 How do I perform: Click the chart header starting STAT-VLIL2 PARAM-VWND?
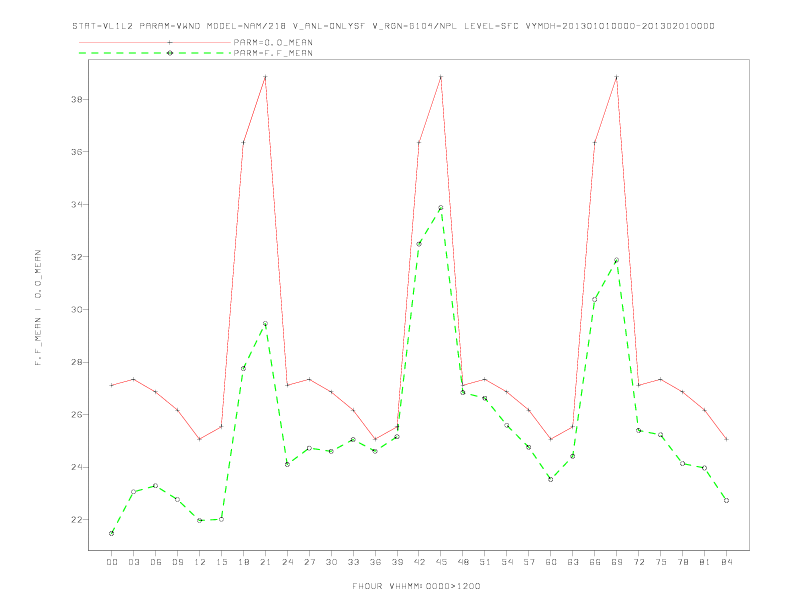pyautogui.click(x=393, y=26)
